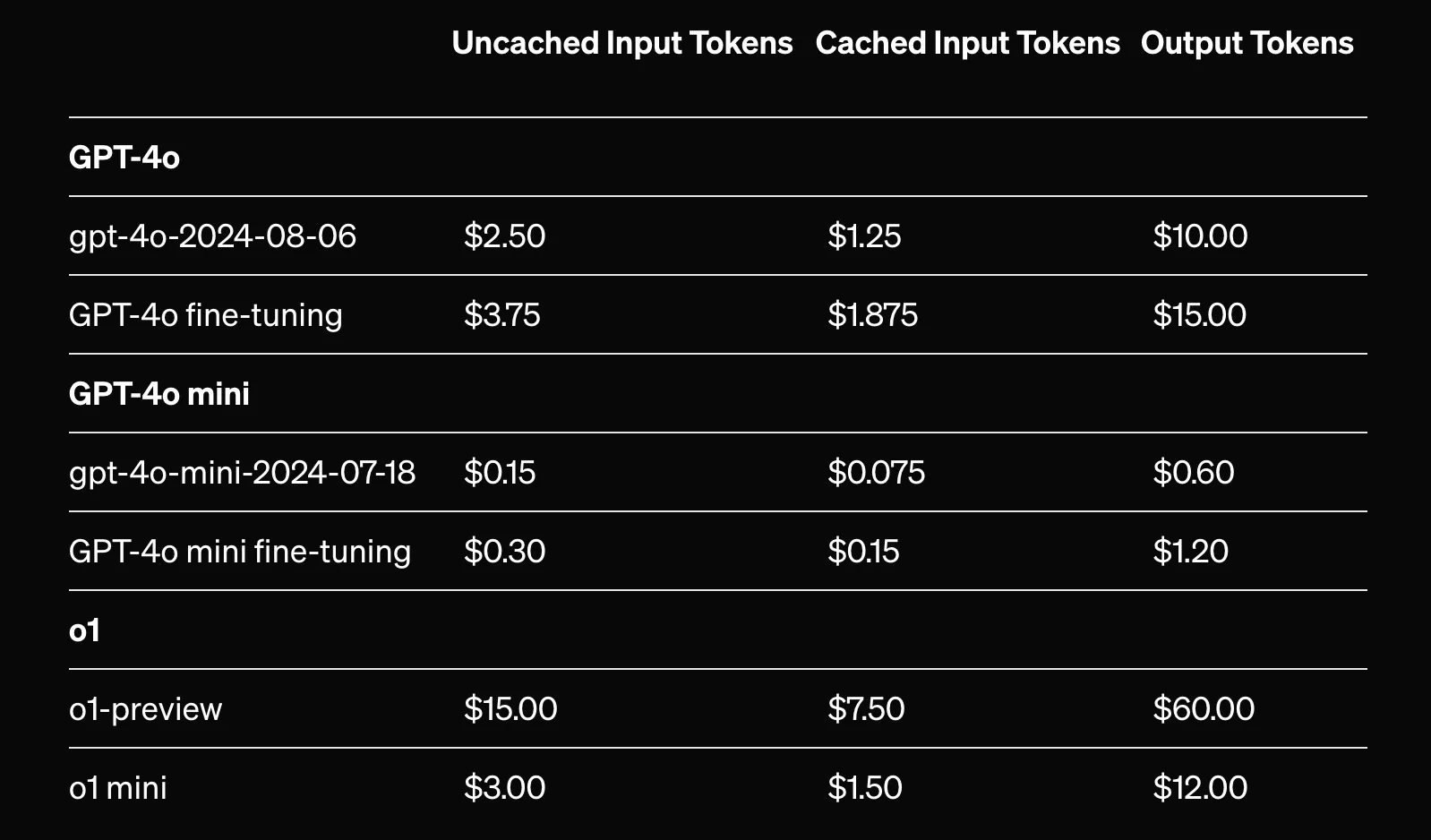The height and width of the screenshot is (840, 1431).
Task: Click the Output Tokens column header
Action: (1247, 44)
